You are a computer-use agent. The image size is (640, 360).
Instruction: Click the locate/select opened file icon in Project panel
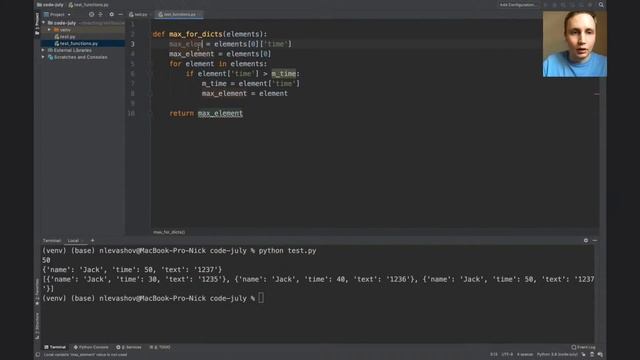[91, 14]
